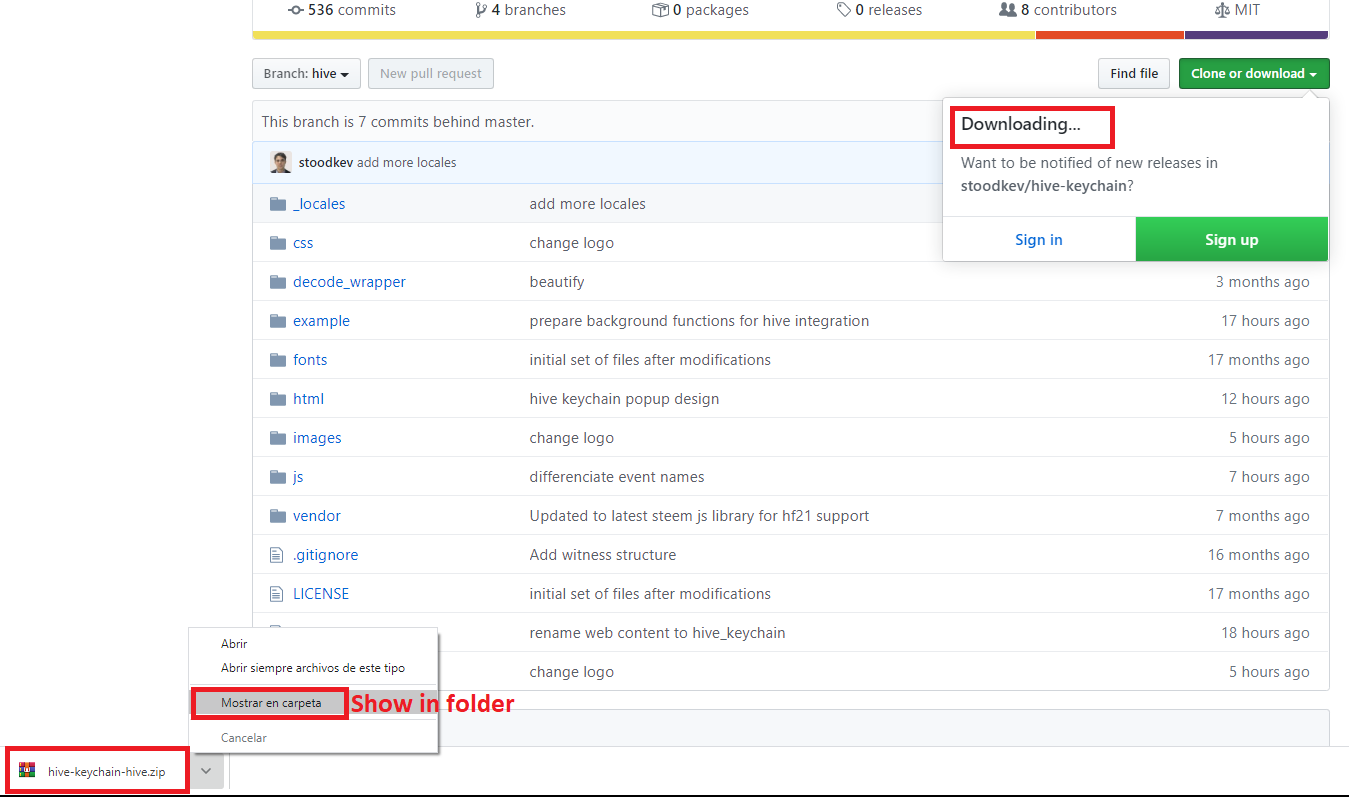Open 'prepare background functions for hive integration' commit
The height and width of the screenshot is (797, 1349).
tap(699, 321)
